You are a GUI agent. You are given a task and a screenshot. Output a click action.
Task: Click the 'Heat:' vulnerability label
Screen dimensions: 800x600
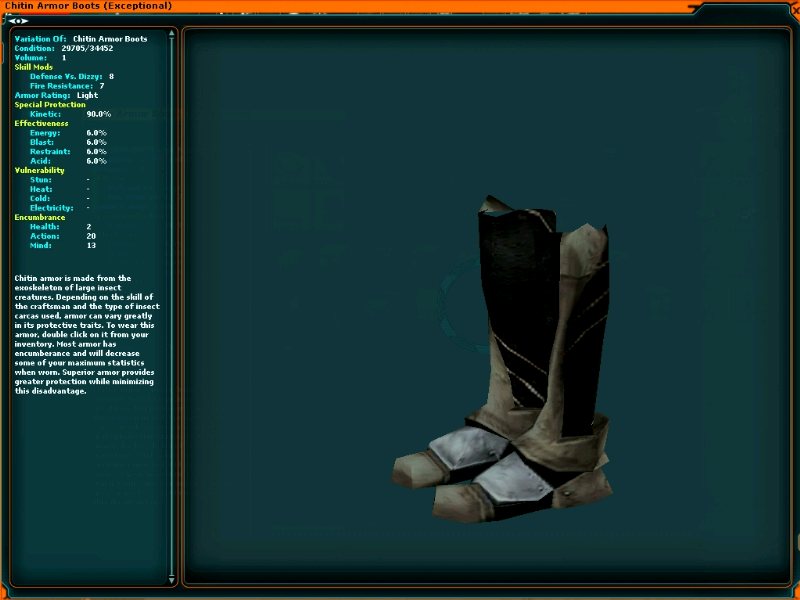tap(40, 189)
